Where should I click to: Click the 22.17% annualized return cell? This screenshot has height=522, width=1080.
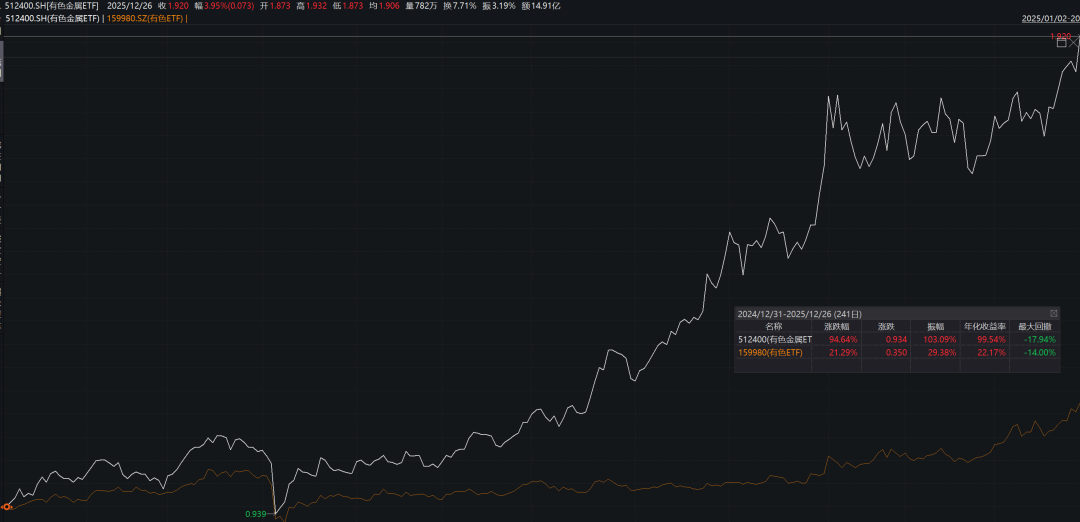992,353
